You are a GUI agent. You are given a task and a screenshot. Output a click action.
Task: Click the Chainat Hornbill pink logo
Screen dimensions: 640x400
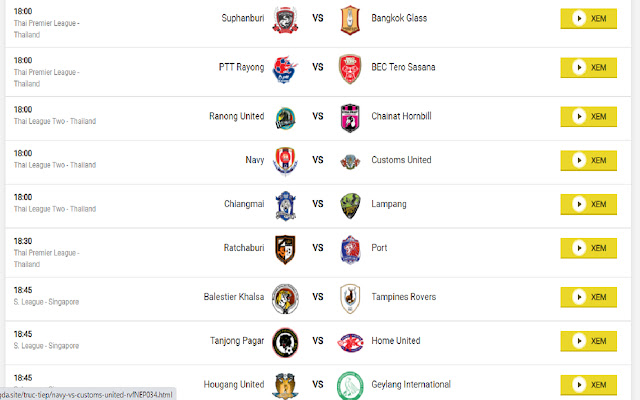tap(350, 118)
